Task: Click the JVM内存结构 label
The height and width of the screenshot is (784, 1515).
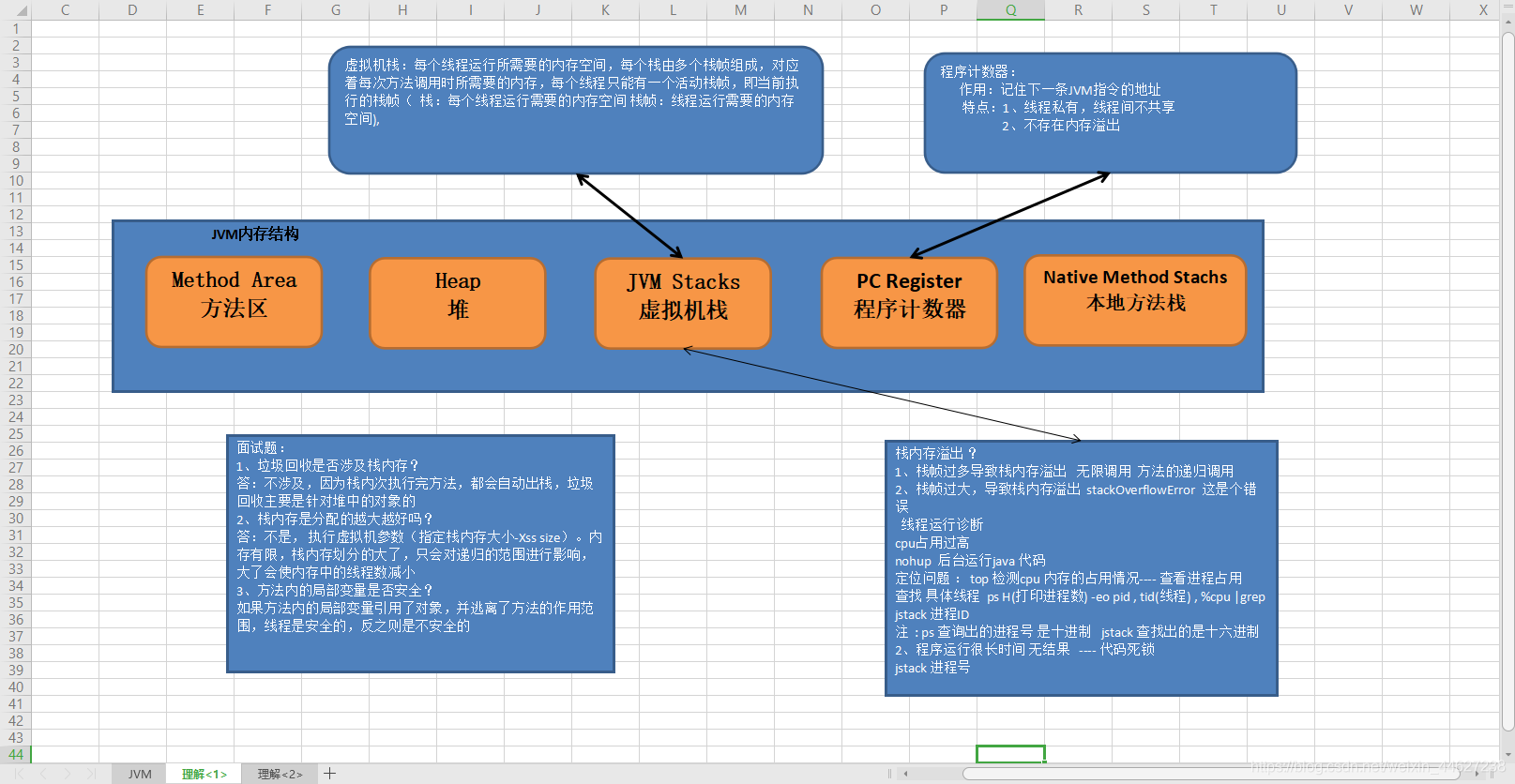Action: point(255,234)
